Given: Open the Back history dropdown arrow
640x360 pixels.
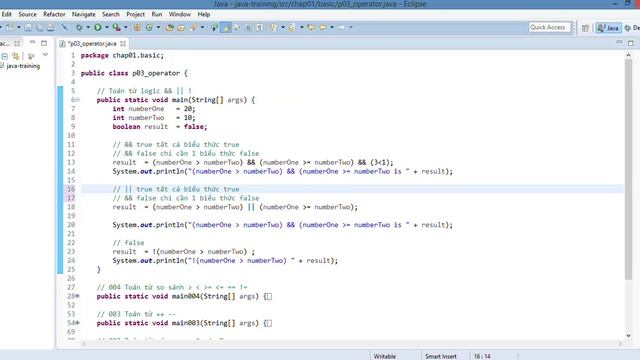Looking at the screenshot, I should (x=331, y=27).
